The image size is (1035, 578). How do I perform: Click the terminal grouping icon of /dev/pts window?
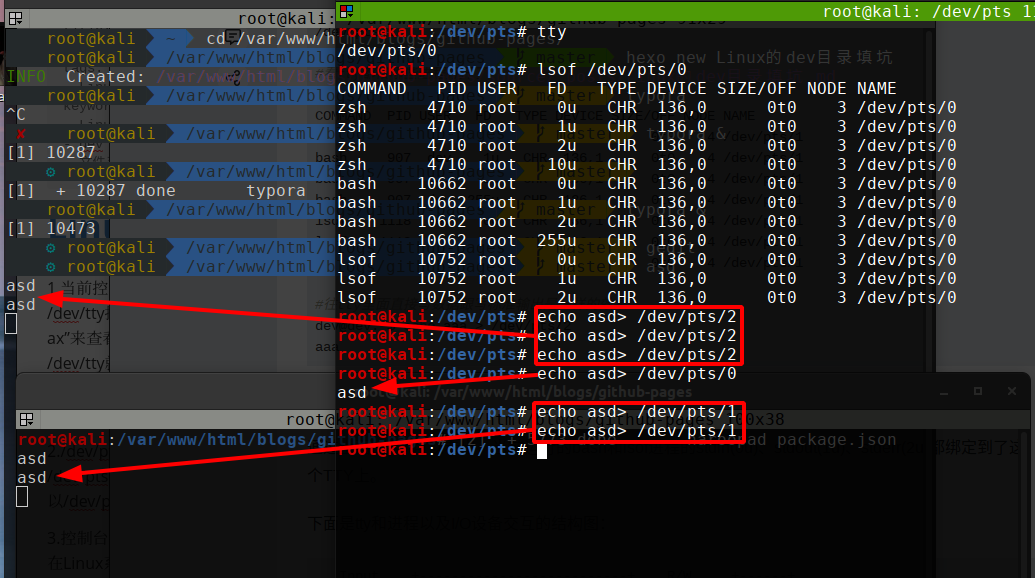[x=346, y=11]
